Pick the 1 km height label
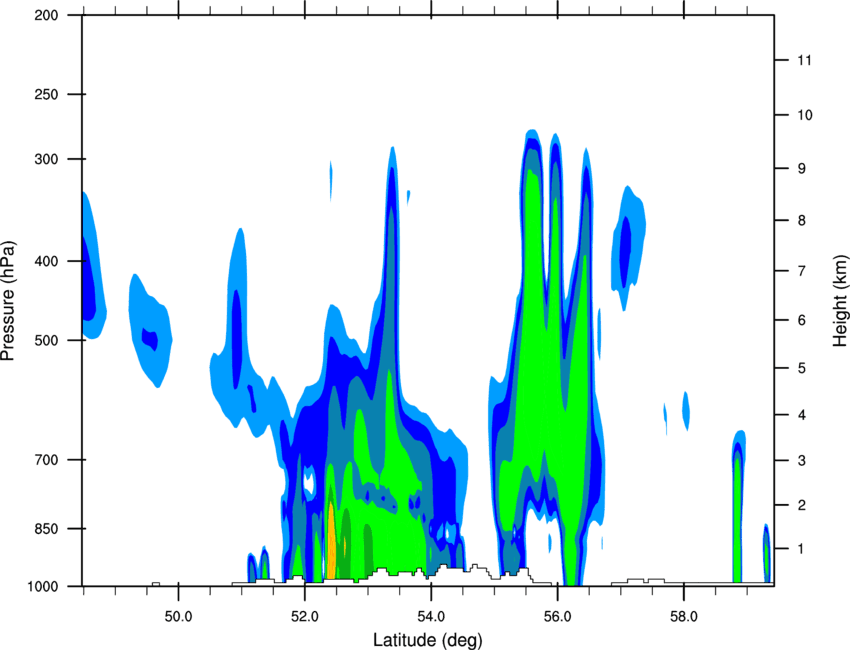 (x=801, y=549)
